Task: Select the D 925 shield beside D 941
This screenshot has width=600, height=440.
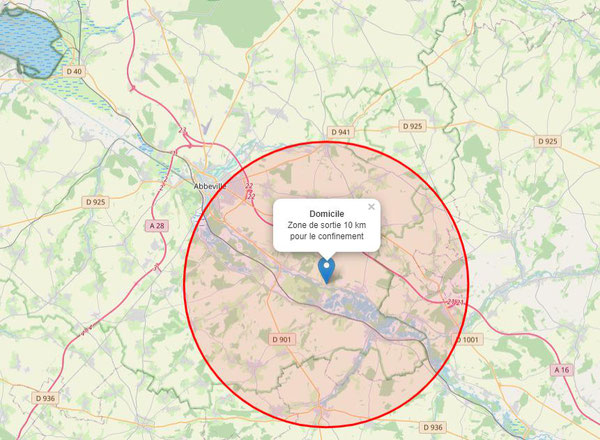Action: coord(412,126)
